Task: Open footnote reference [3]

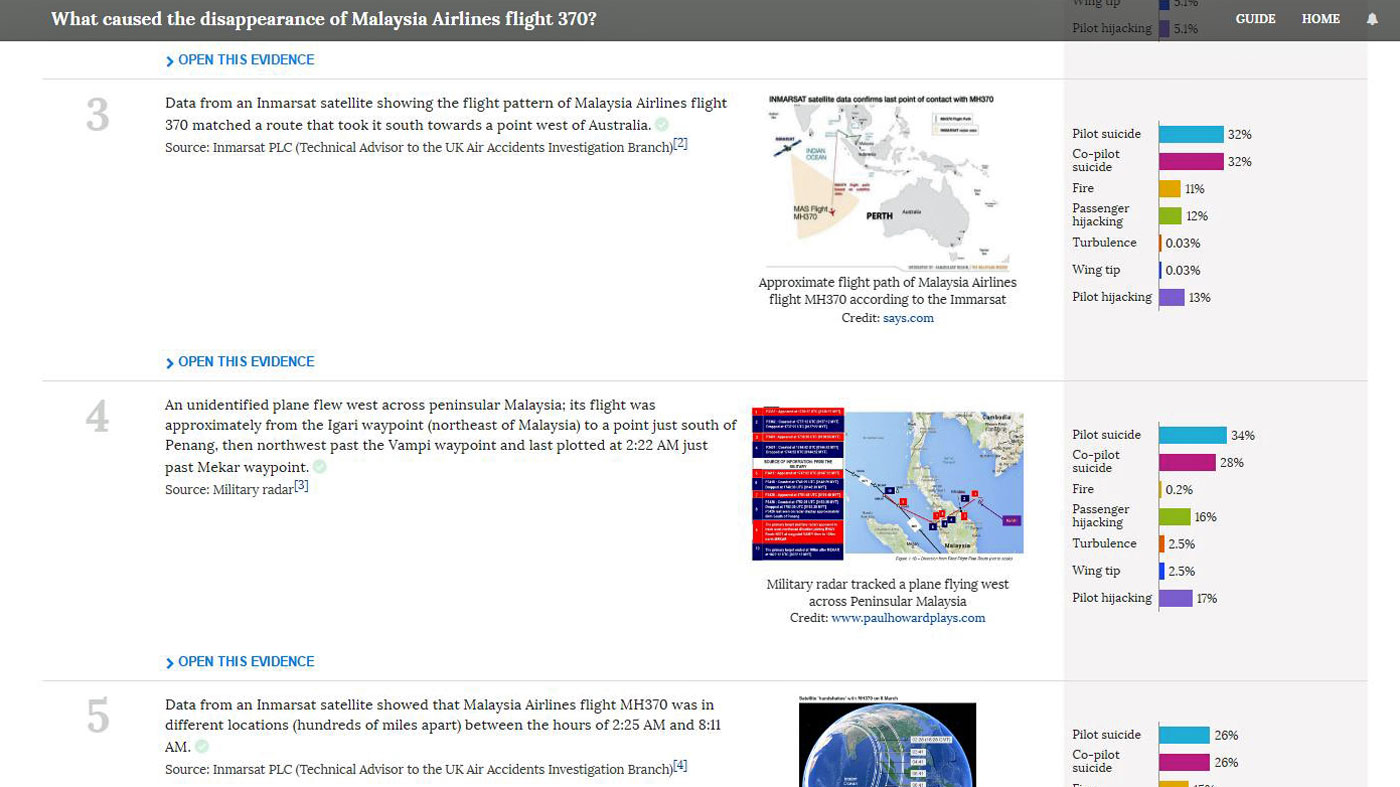Action: (301, 486)
